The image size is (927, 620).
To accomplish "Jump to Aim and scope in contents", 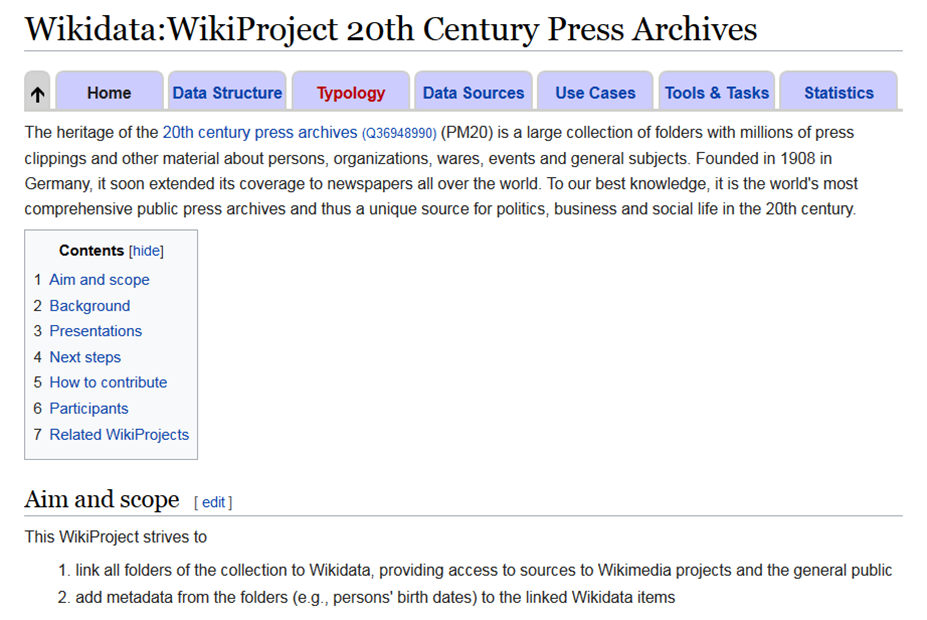I will pyautogui.click(x=99, y=280).
